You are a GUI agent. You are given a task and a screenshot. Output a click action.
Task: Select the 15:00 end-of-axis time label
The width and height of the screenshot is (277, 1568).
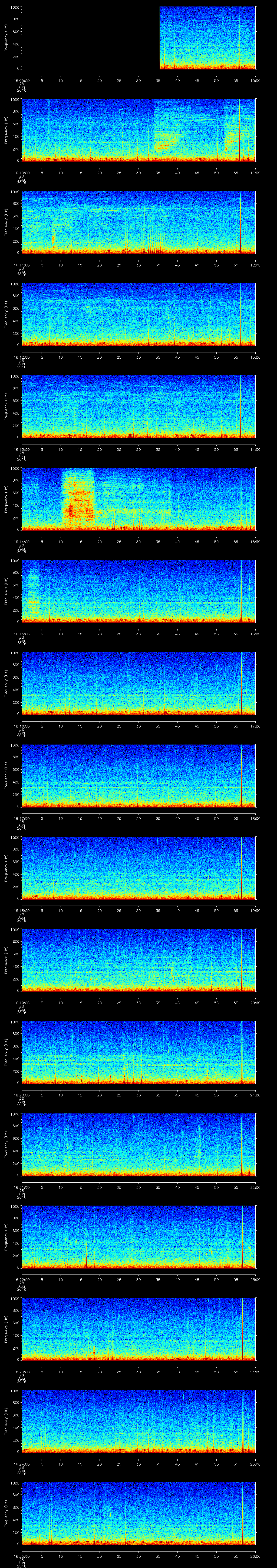coord(255,542)
